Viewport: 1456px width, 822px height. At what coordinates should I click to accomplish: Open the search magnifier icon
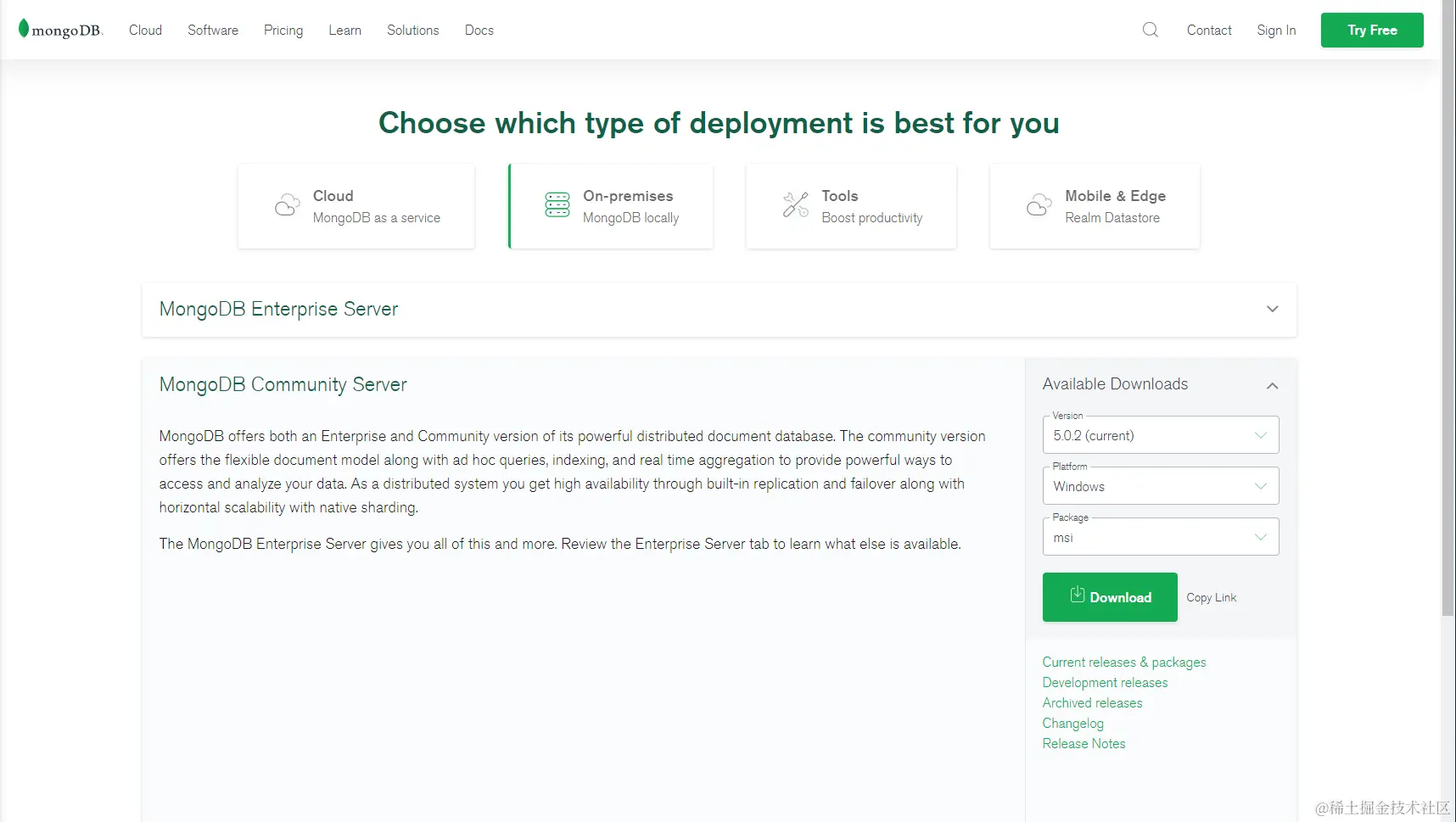[1151, 30]
